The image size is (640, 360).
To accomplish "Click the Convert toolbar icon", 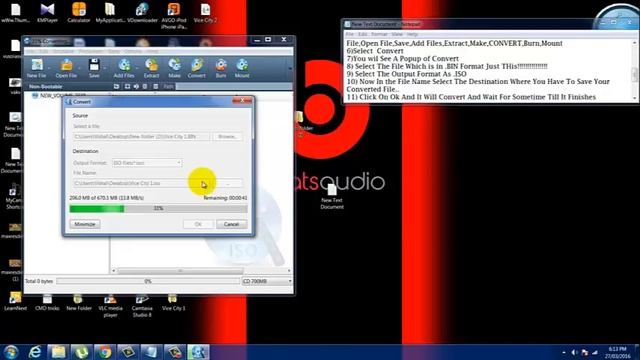I will 196,68.
